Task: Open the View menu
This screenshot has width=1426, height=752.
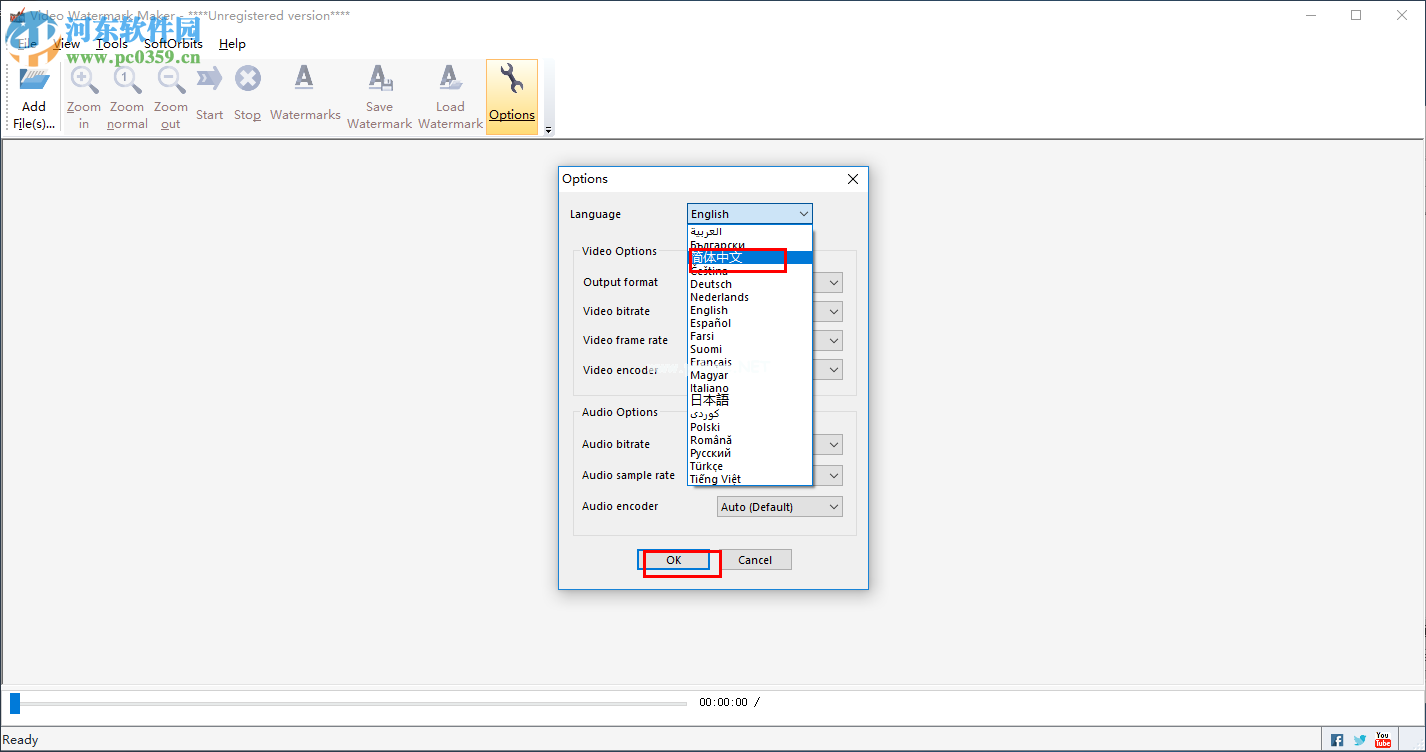Action: pyautogui.click(x=66, y=44)
